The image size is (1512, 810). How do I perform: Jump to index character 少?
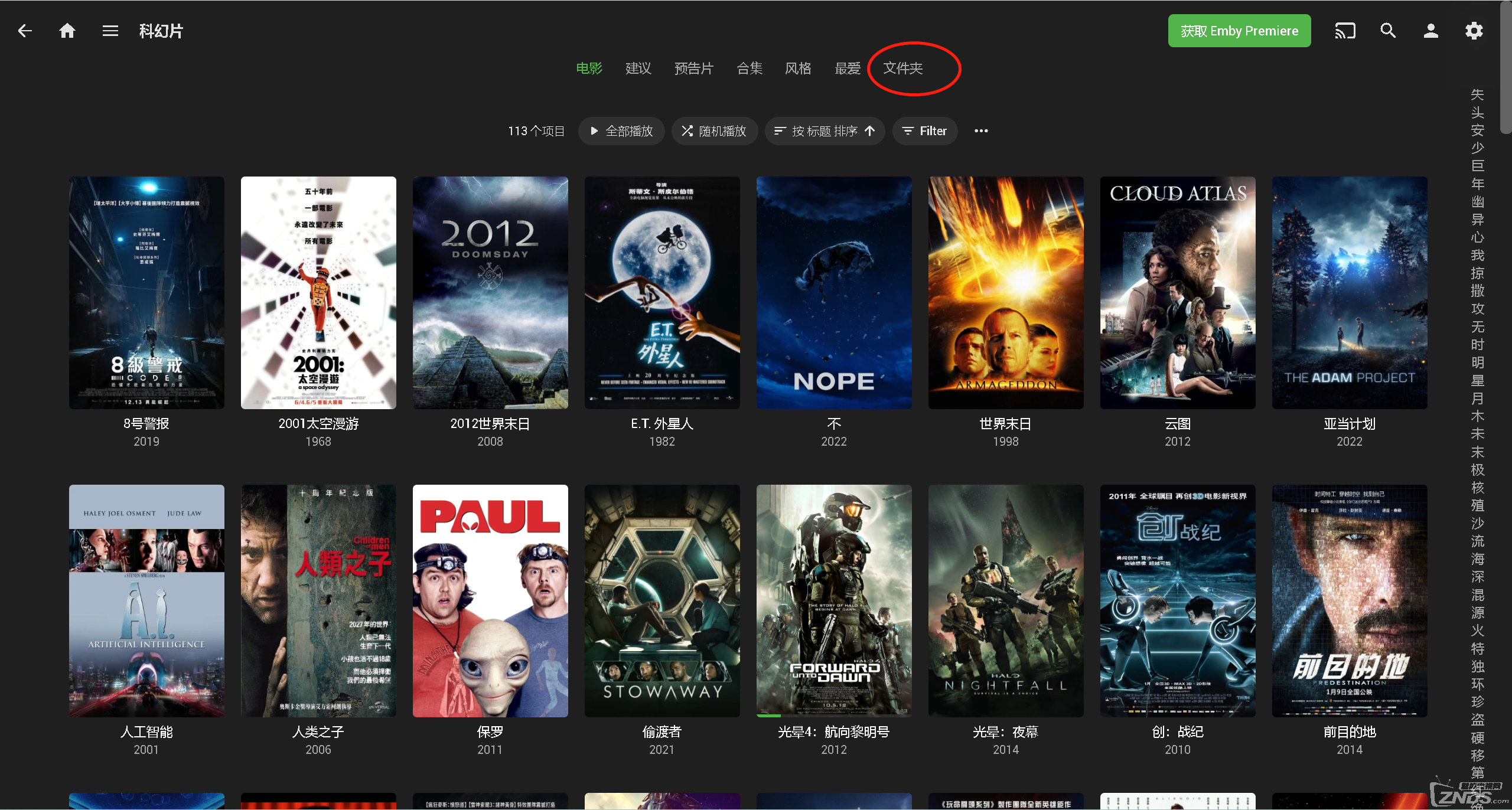click(1477, 148)
